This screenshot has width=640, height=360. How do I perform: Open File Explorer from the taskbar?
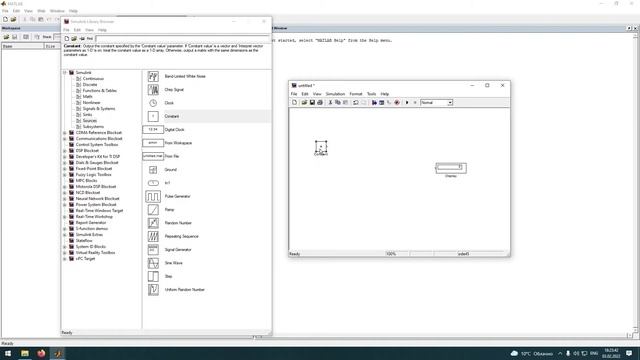(25, 353)
